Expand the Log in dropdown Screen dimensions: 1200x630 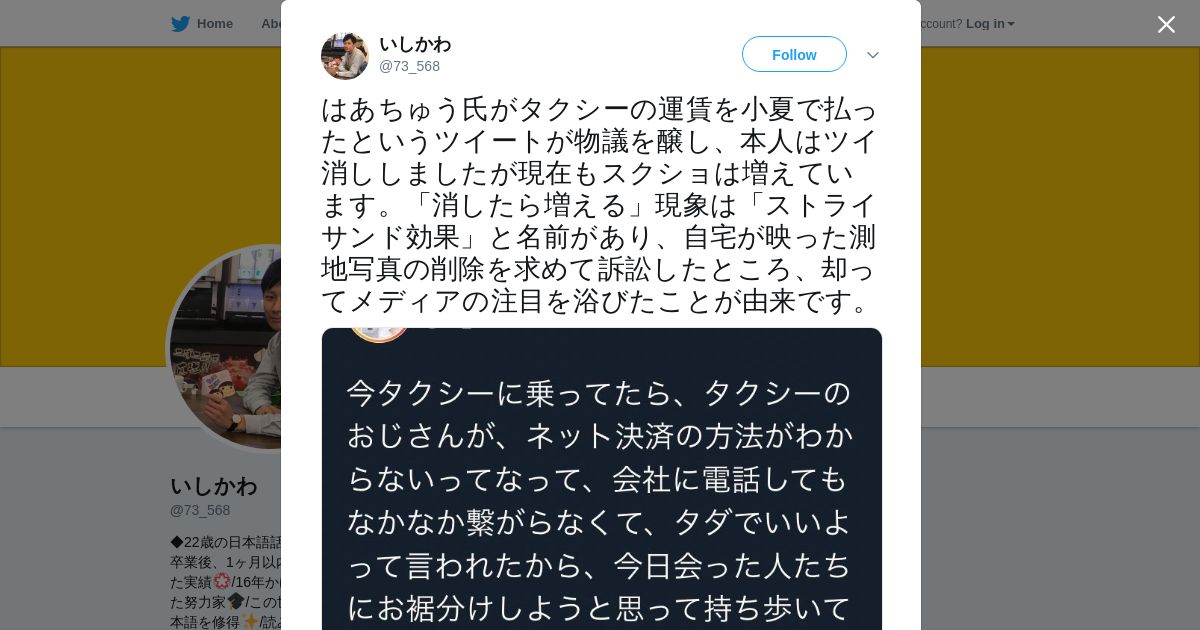[x=990, y=24]
